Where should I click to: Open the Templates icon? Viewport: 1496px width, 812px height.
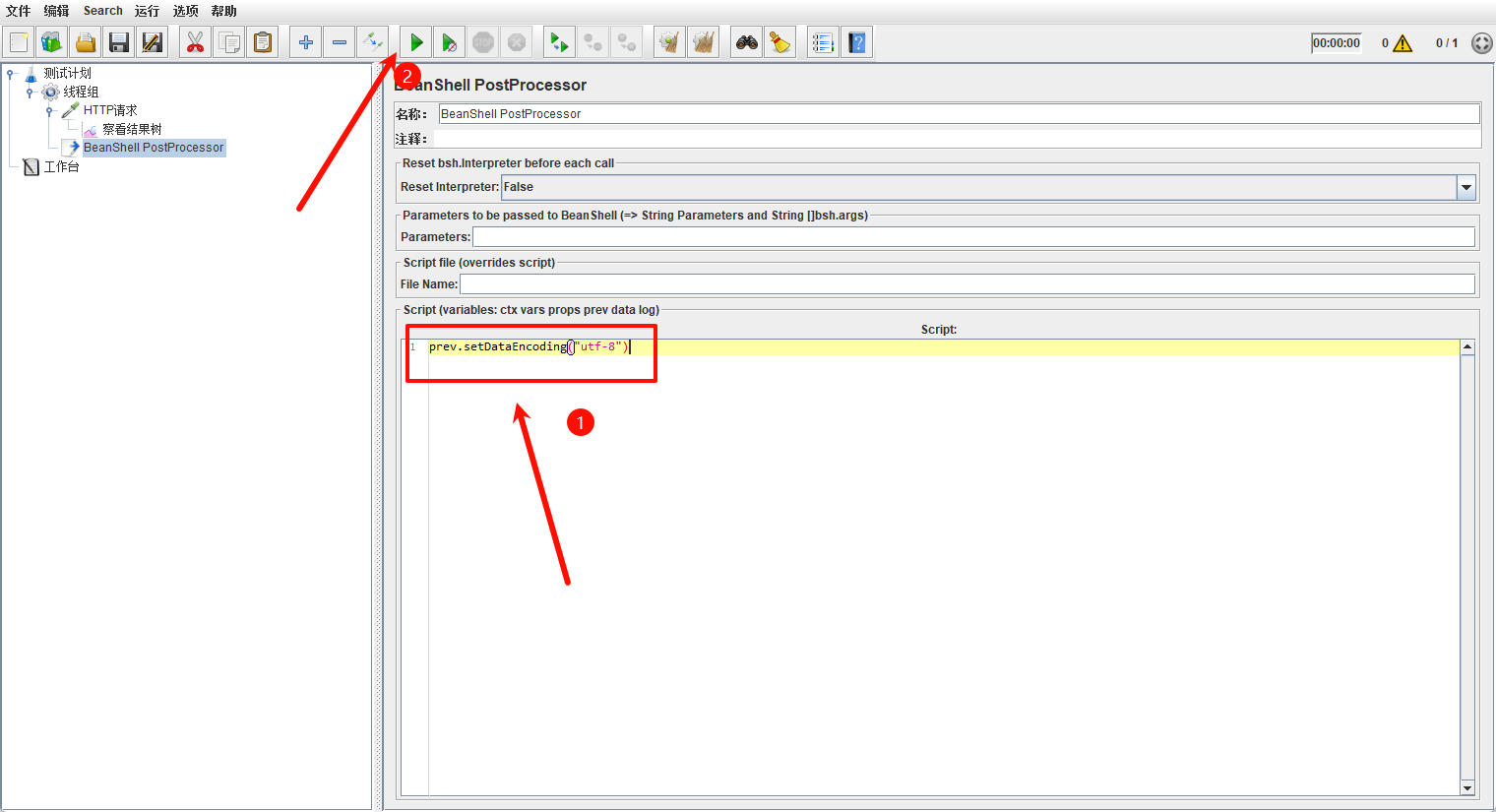coord(52,42)
